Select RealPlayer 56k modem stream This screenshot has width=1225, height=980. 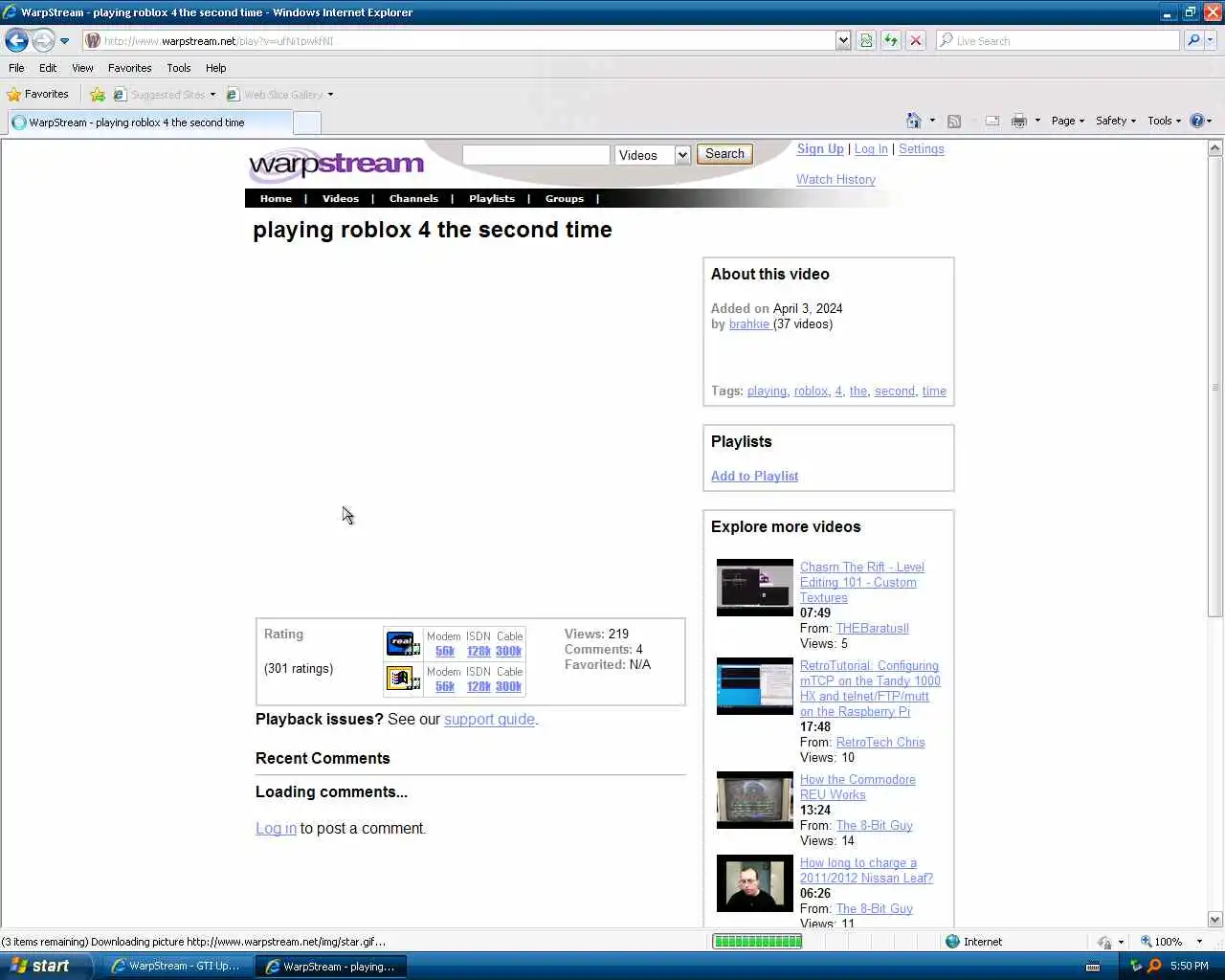[445, 652]
